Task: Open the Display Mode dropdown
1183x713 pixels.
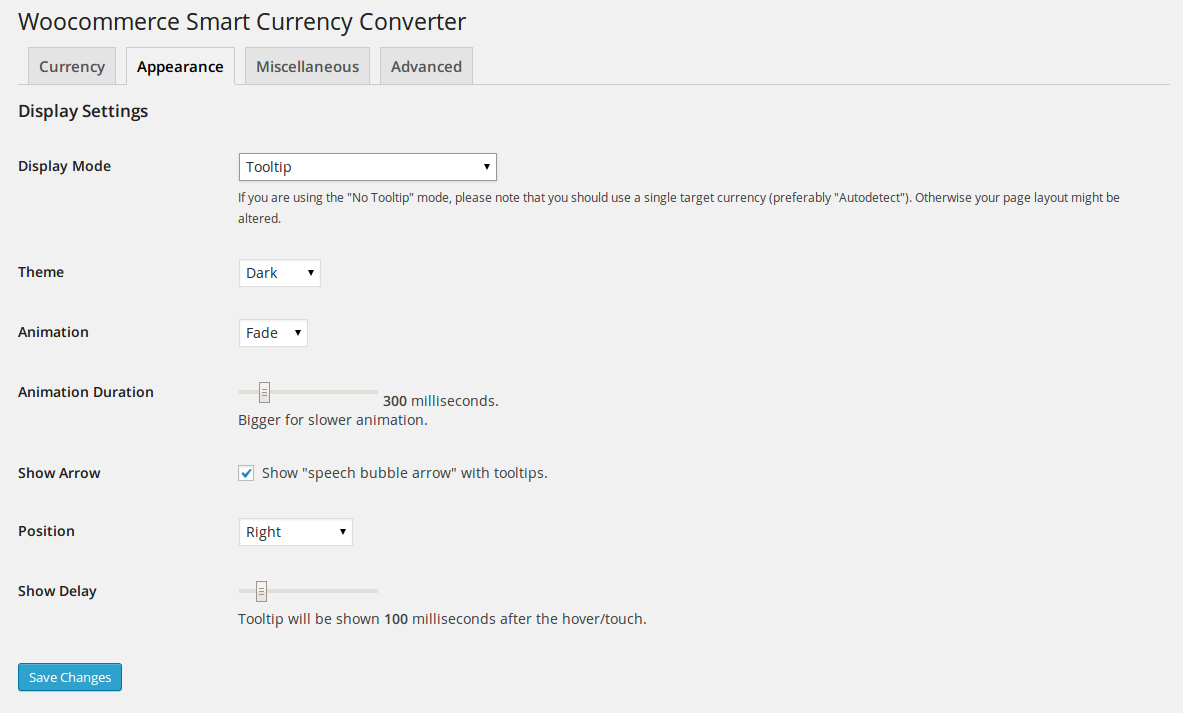Action: coord(367,167)
